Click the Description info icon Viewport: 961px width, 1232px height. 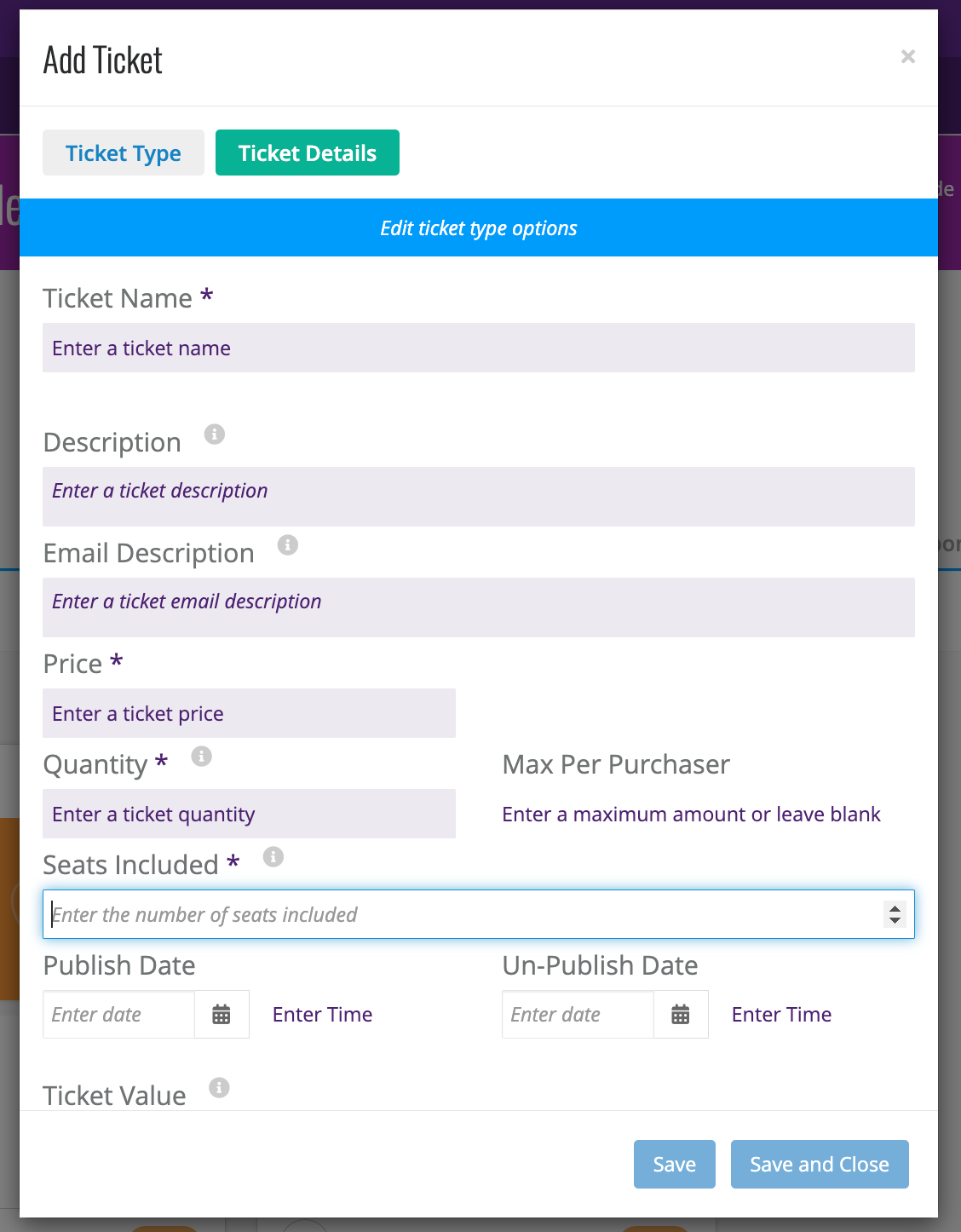pos(215,435)
